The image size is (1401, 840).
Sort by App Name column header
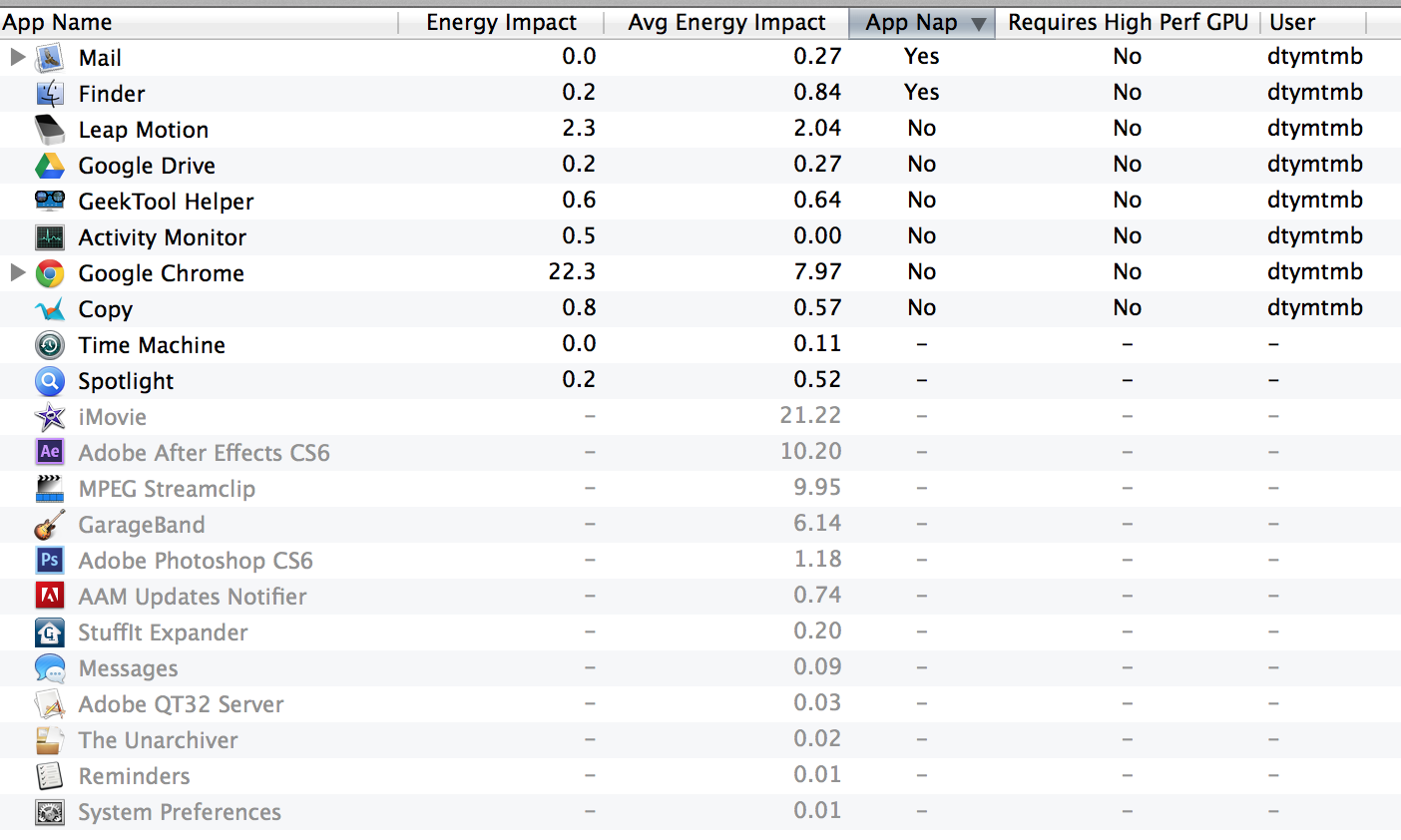click(58, 22)
